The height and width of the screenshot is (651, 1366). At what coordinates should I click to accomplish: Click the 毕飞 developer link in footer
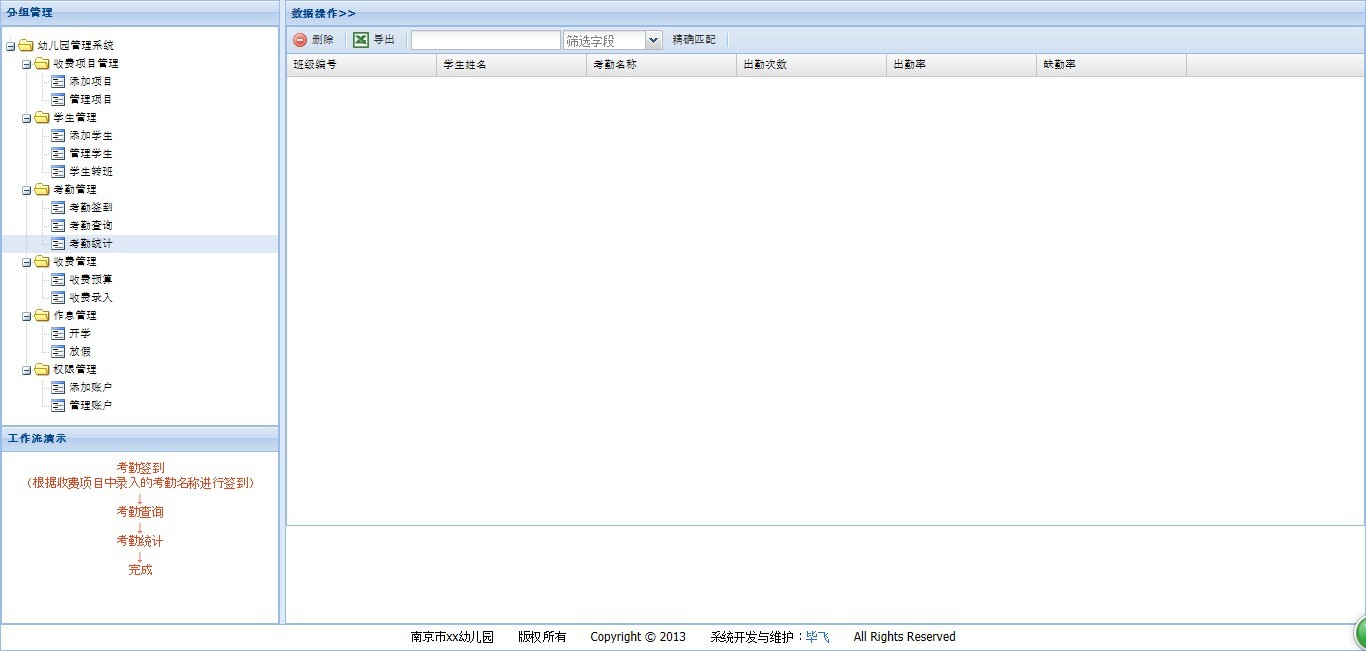817,637
